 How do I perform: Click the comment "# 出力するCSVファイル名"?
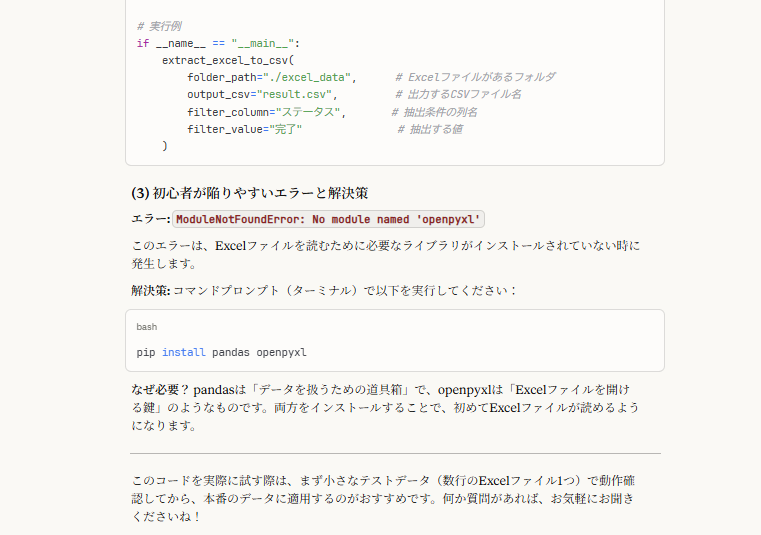click(456, 94)
